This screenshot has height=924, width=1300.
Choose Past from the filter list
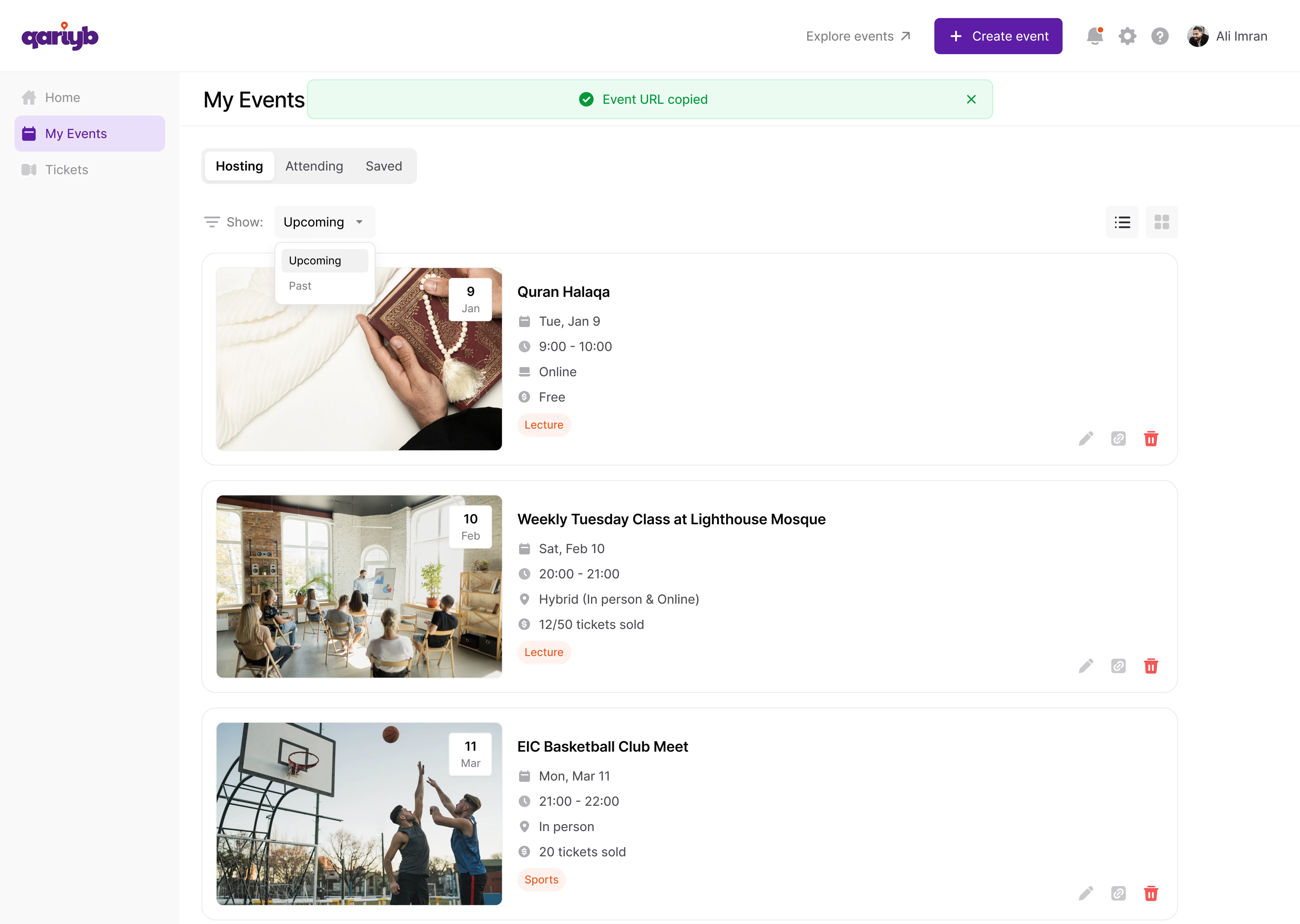[300, 286]
